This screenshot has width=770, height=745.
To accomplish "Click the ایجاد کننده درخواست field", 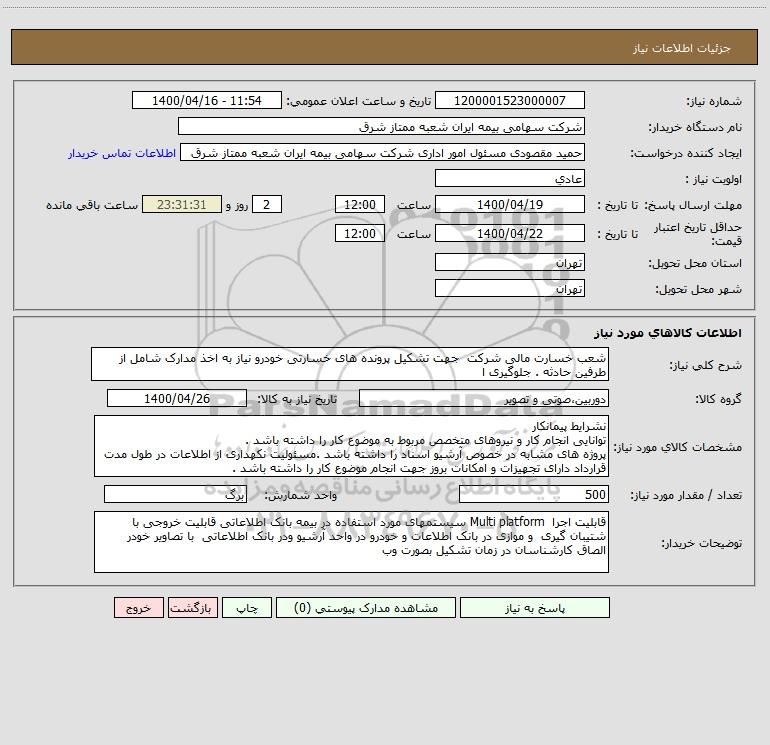I will (383, 152).
